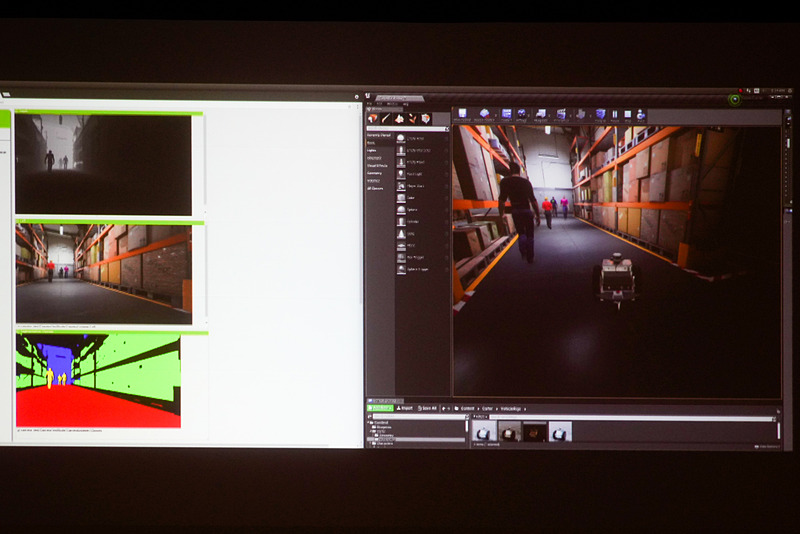Click the greyed Build toolbar icon

(x=581, y=114)
